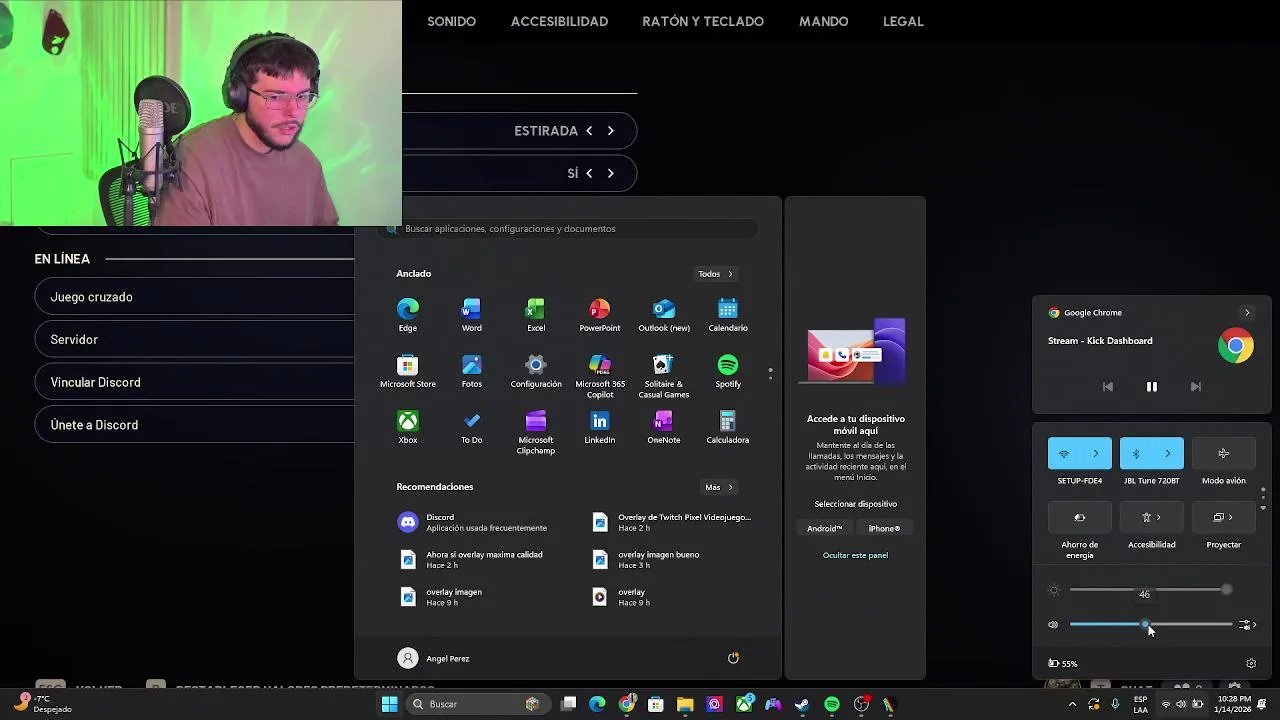Expand Wi-Fi networks list chevron
The width and height of the screenshot is (1280, 720).
pyautogui.click(x=1096, y=454)
